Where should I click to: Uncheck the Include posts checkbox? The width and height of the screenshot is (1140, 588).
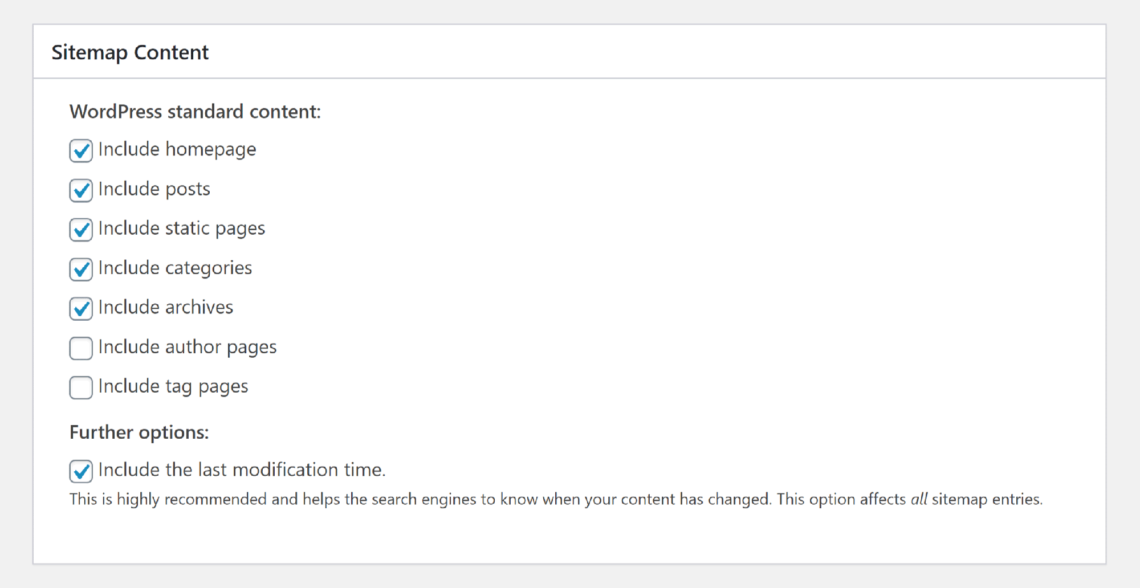[x=81, y=190]
